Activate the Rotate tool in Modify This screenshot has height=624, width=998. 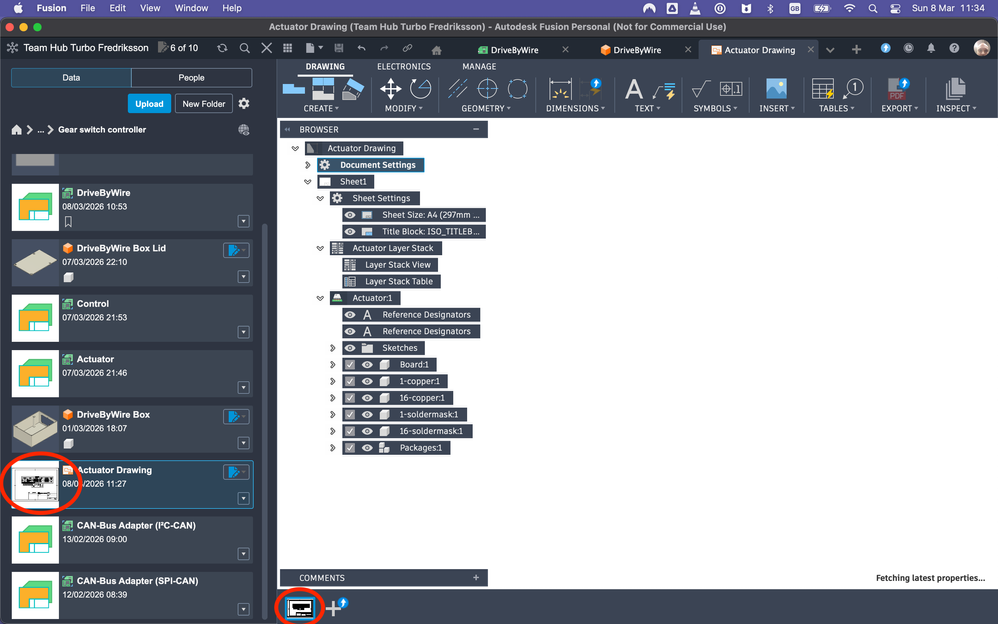tap(421, 89)
